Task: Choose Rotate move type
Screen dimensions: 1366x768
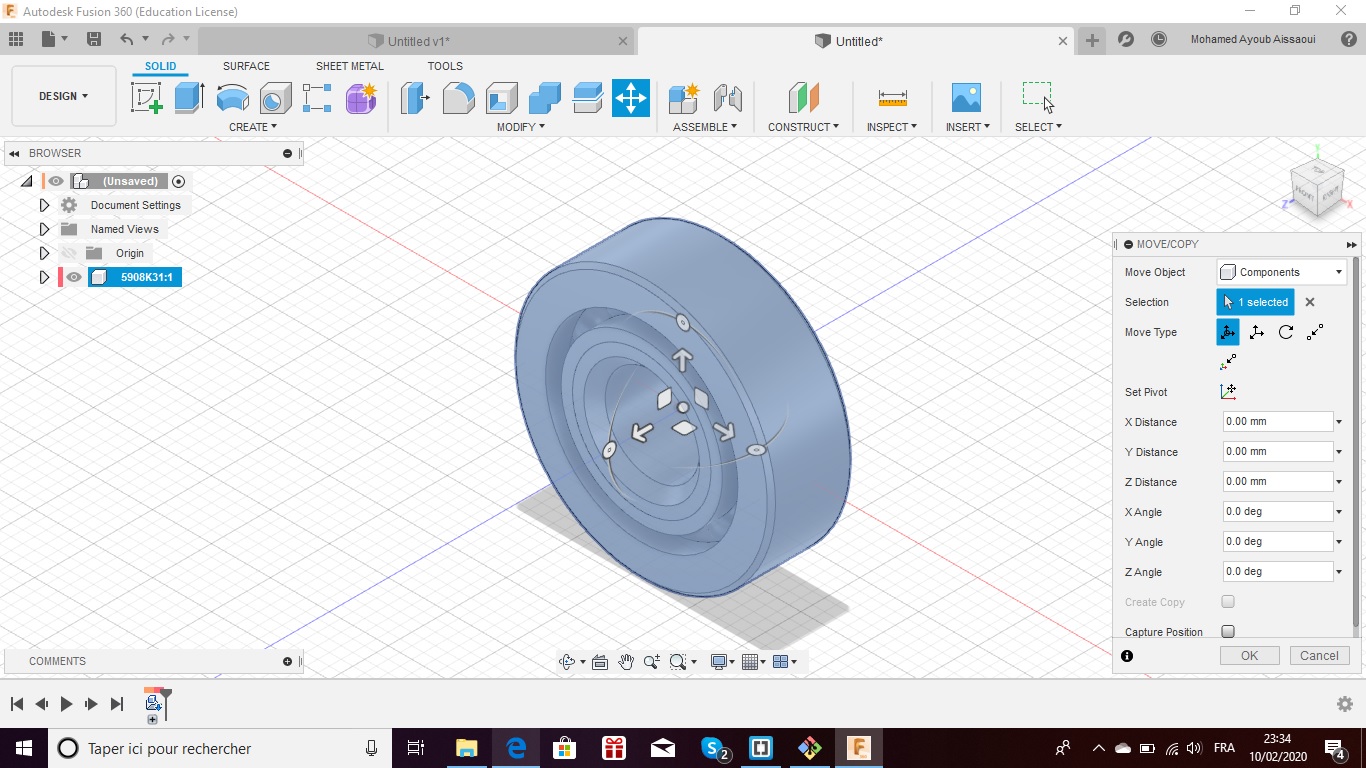Action: pos(1286,332)
